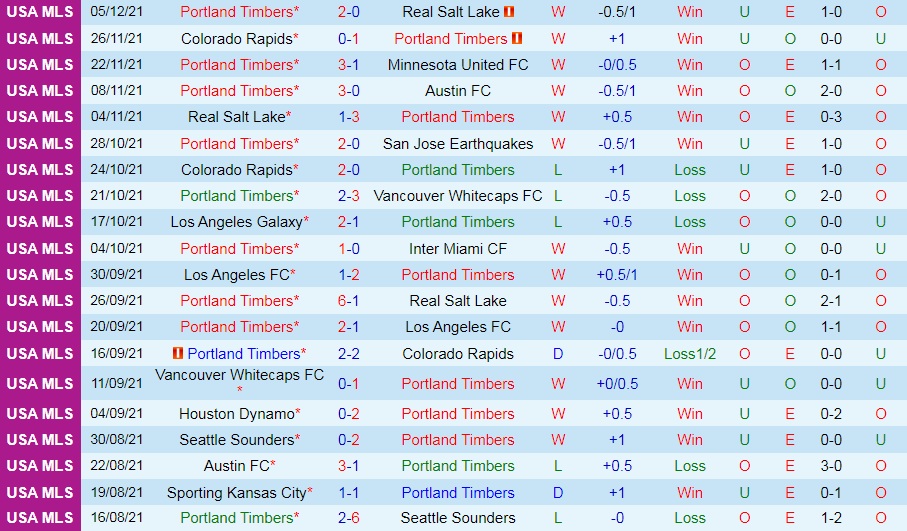Select Seattle Sounders home team on 30/08/21

pos(236,440)
